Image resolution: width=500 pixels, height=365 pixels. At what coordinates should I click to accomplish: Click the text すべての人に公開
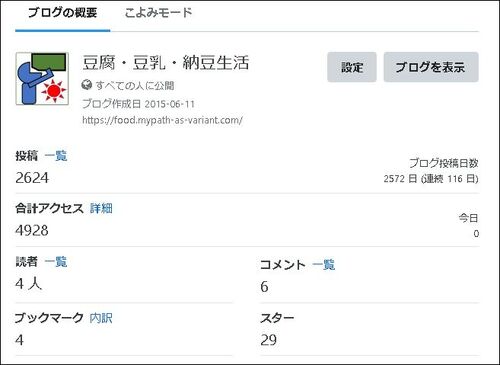pyautogui.click(x=135, y=86)
